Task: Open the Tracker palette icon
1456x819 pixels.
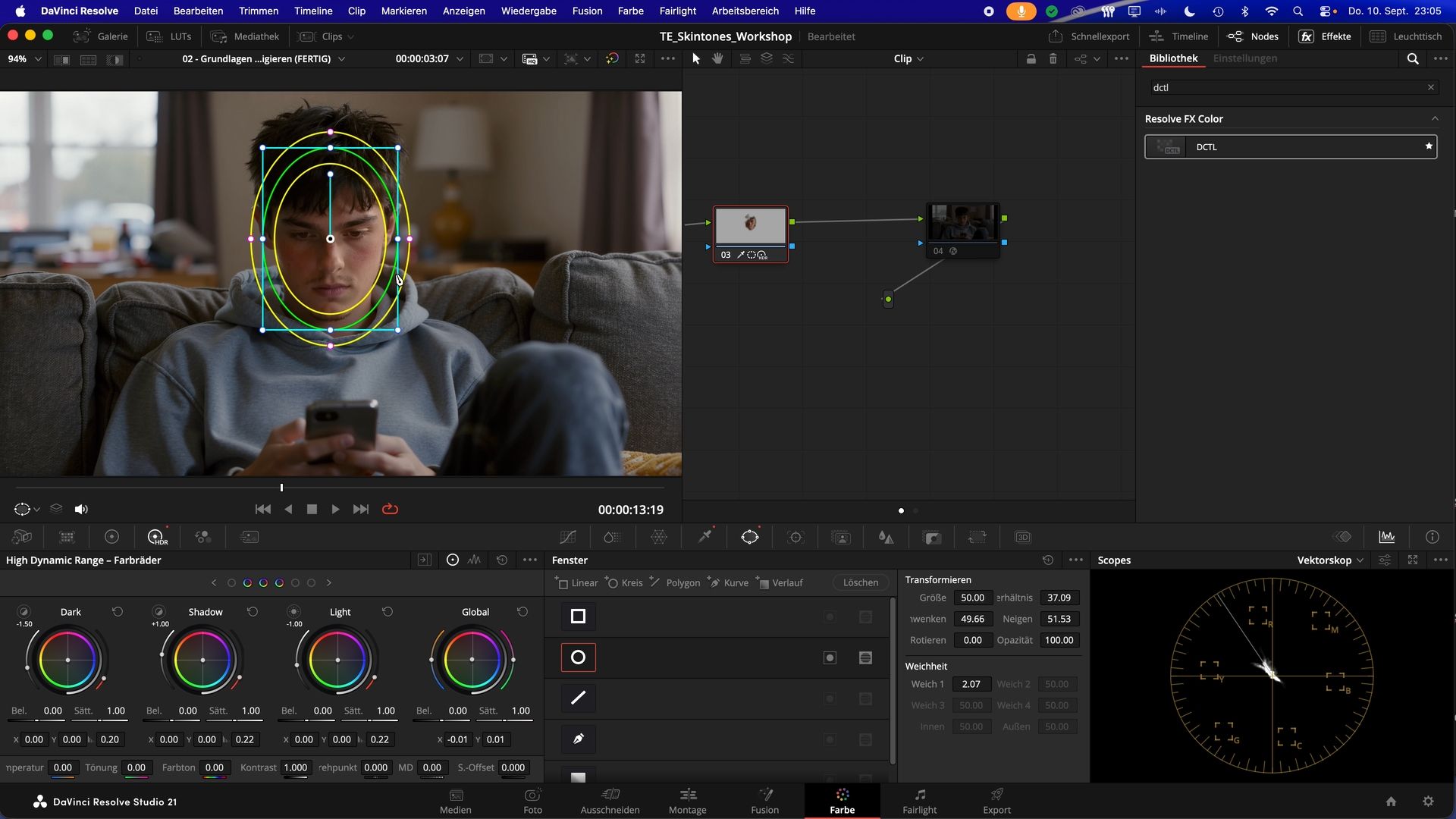Action: pyautogui.click(x=795, y=537)
